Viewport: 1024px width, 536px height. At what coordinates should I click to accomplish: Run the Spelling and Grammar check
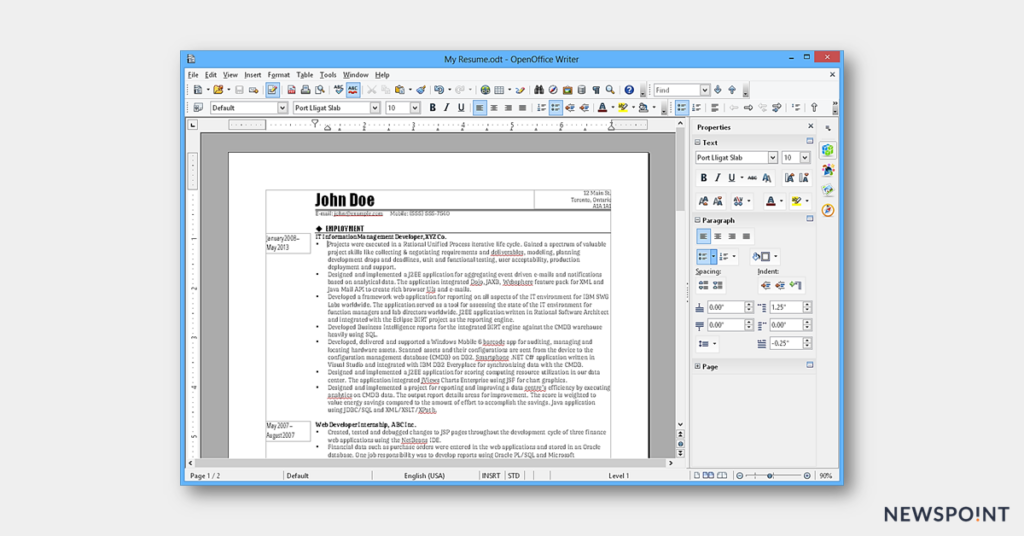(x=338, y=90)
